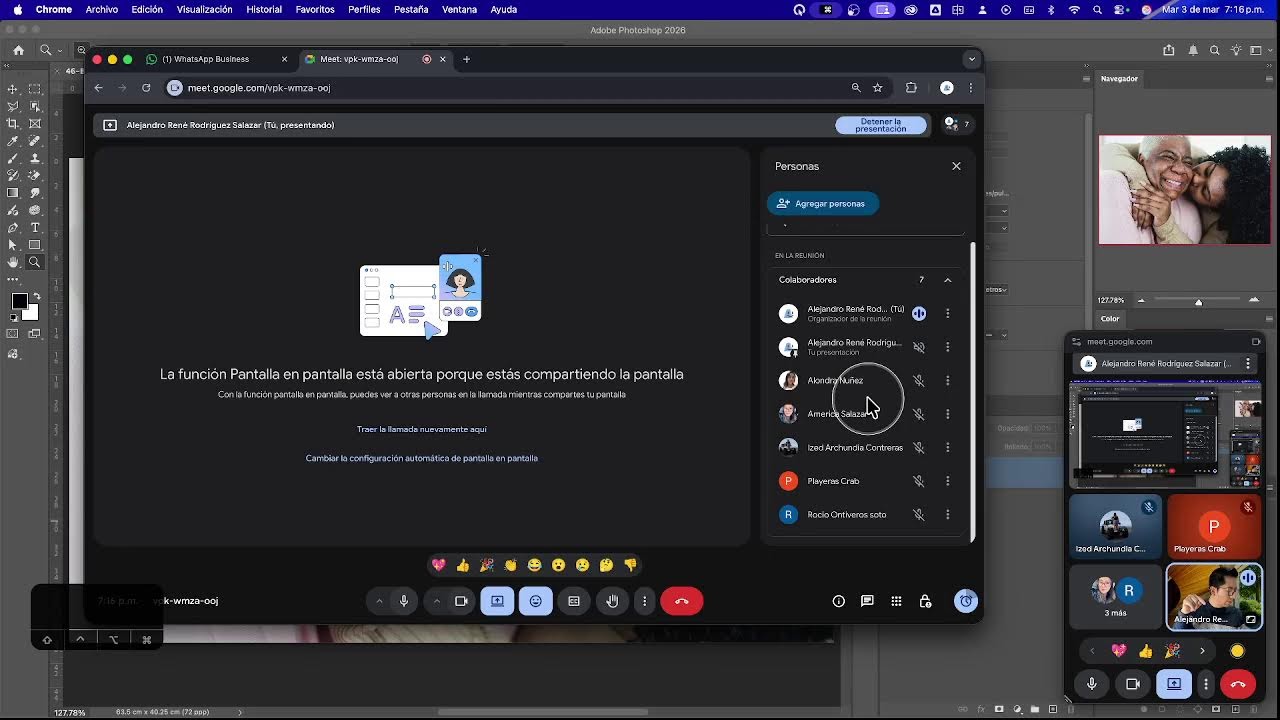This screenshot has width=1280, height=720.
Task: Close the Personas side panel
Action: [956, 166]
